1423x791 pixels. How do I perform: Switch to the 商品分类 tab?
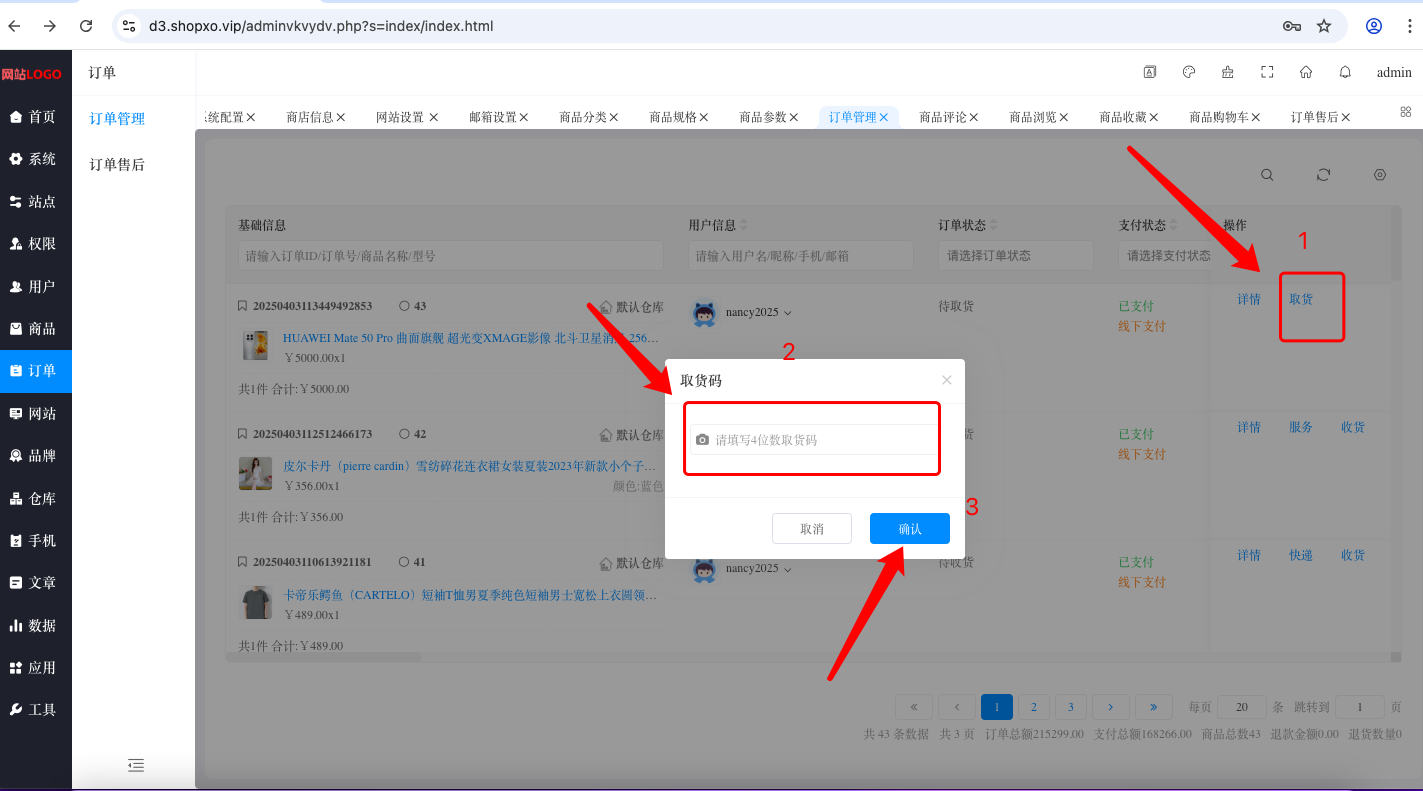coord(583,117)
